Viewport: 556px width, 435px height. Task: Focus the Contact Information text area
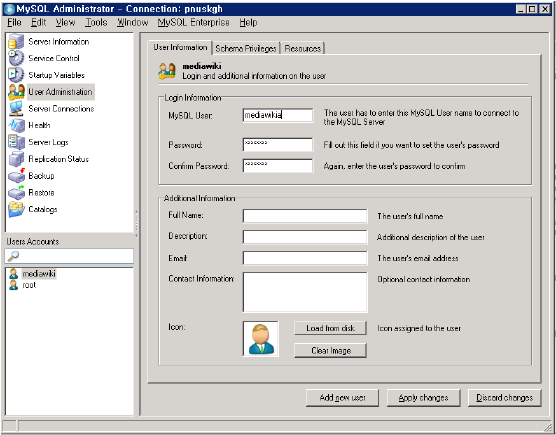click(x=305, y=292)
